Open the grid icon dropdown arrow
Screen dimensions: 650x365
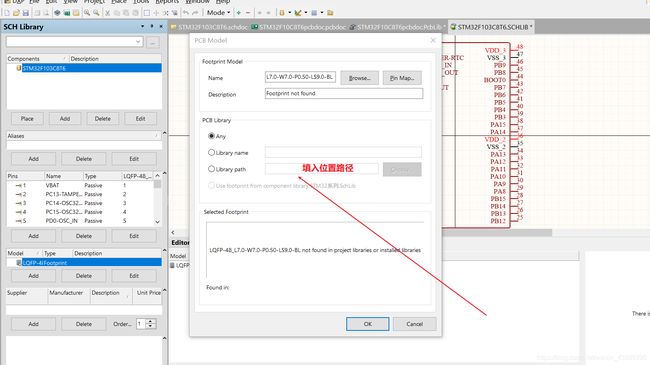pos(322,13)
